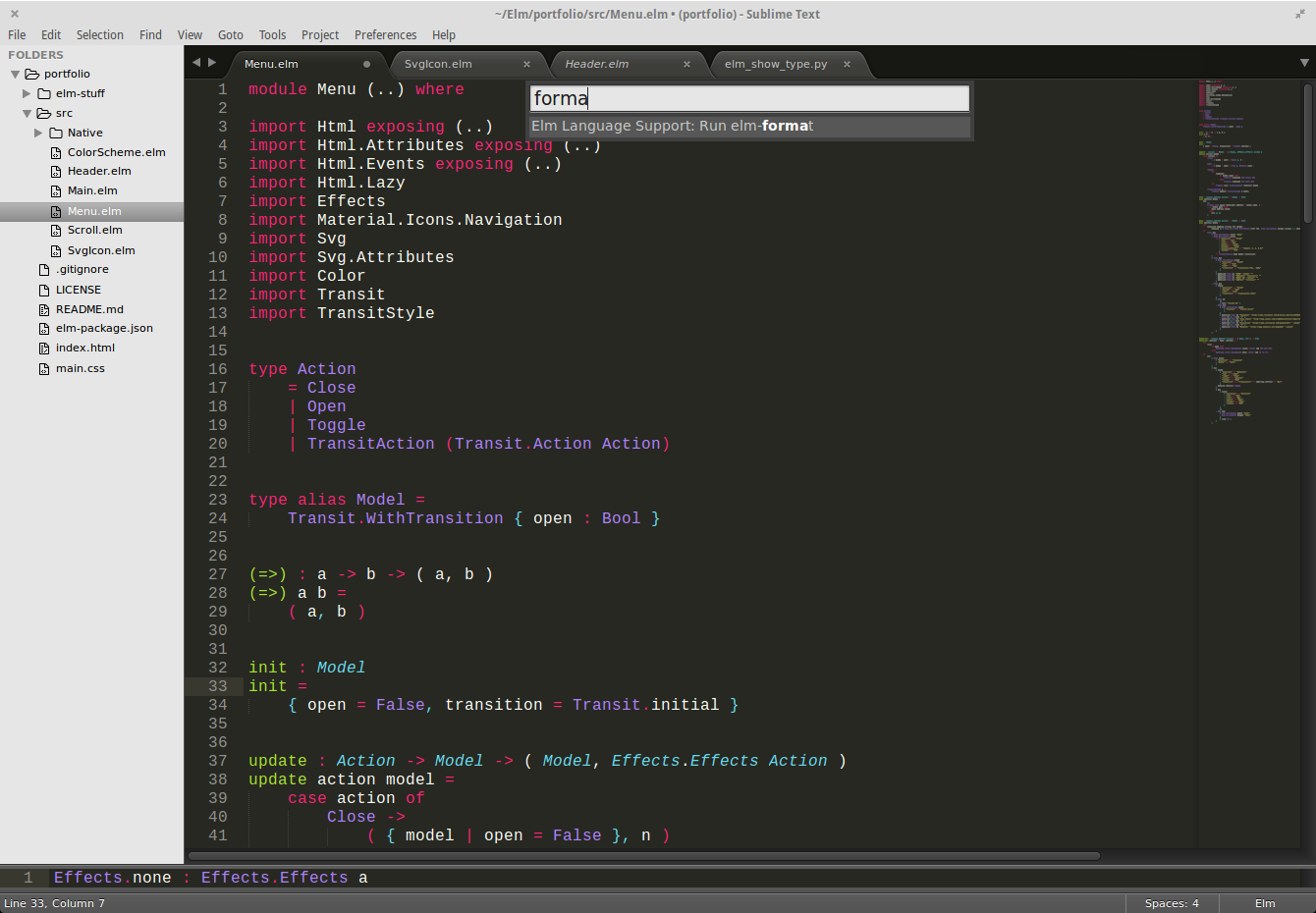The height and width of the screenshot is (913, 1316).
Task: Switch to the Header.elm tab
Action: (626, 64)
